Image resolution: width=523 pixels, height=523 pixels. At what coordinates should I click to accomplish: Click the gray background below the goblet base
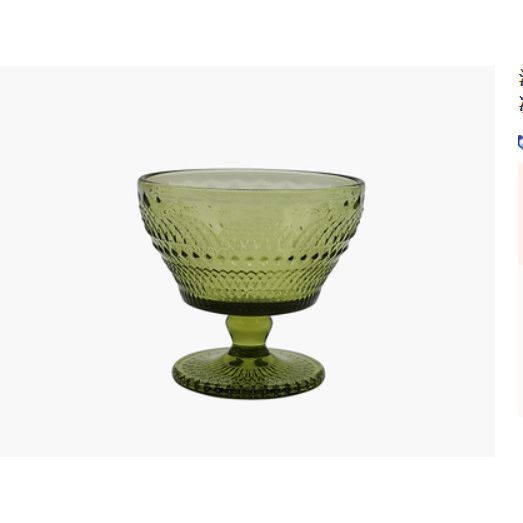[247, 428]
